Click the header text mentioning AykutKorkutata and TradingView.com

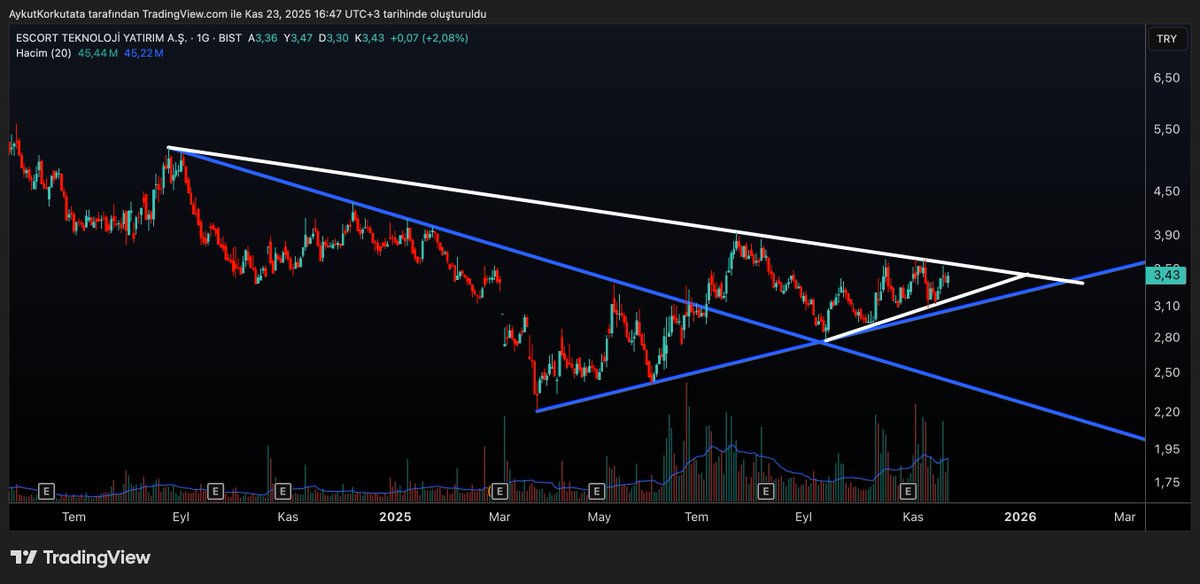click(x=247, y=14)
